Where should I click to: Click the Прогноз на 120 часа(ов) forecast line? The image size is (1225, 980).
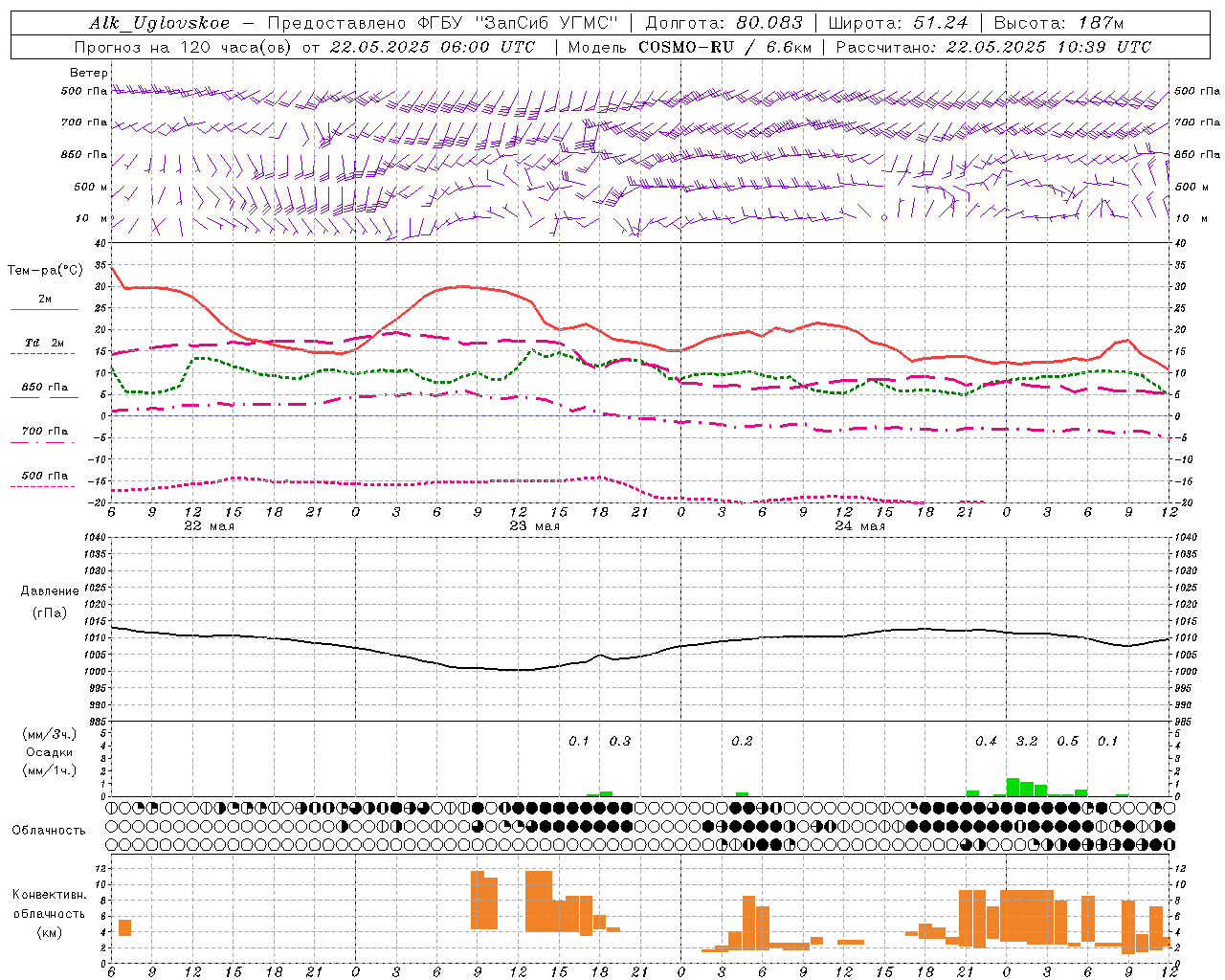point(304,46)
